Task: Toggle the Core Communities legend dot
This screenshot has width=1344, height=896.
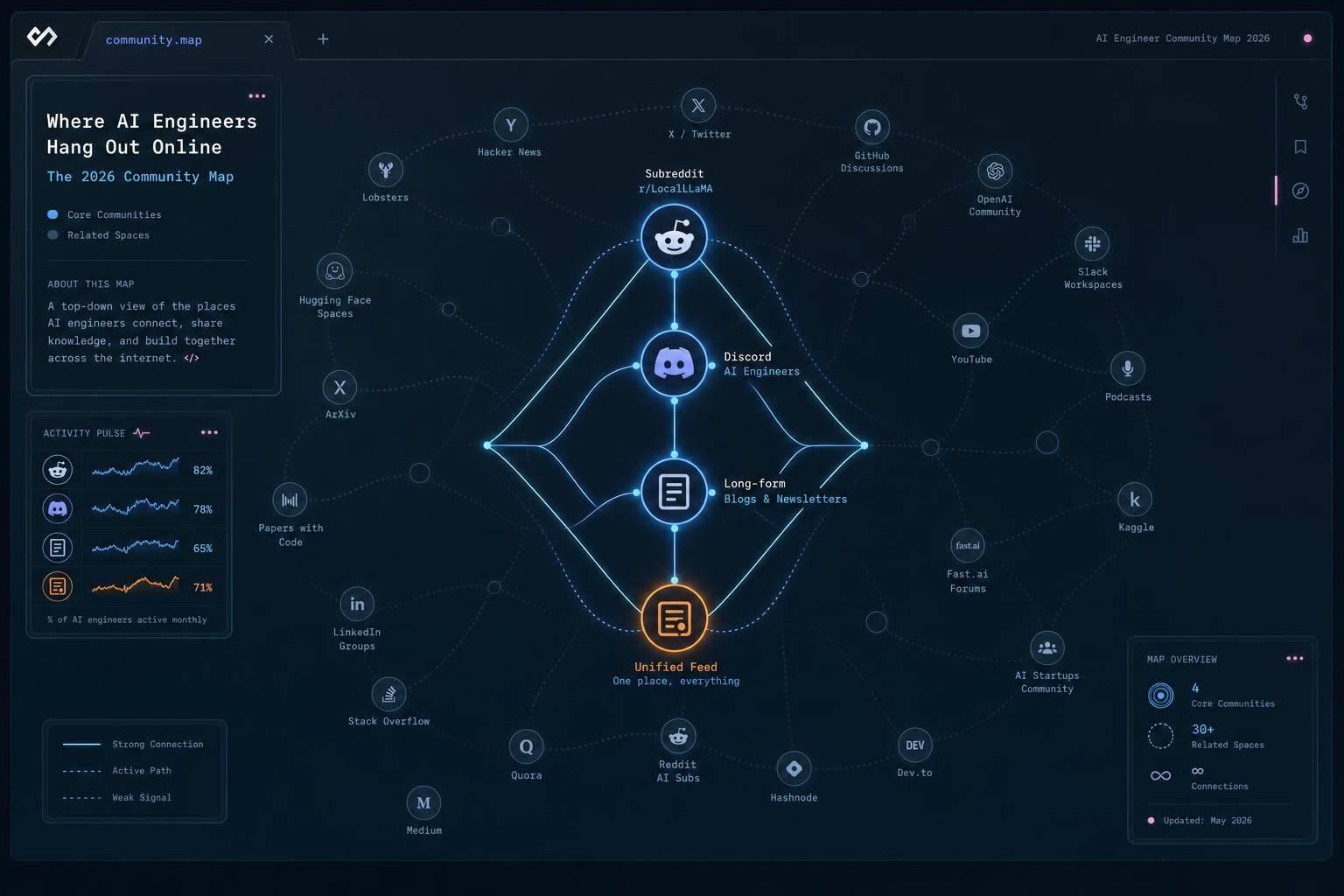Action: (x=52, y=214)
